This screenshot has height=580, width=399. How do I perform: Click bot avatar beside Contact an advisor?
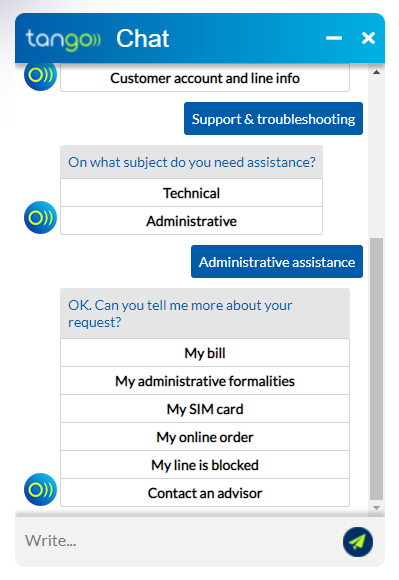pos(40,489)
